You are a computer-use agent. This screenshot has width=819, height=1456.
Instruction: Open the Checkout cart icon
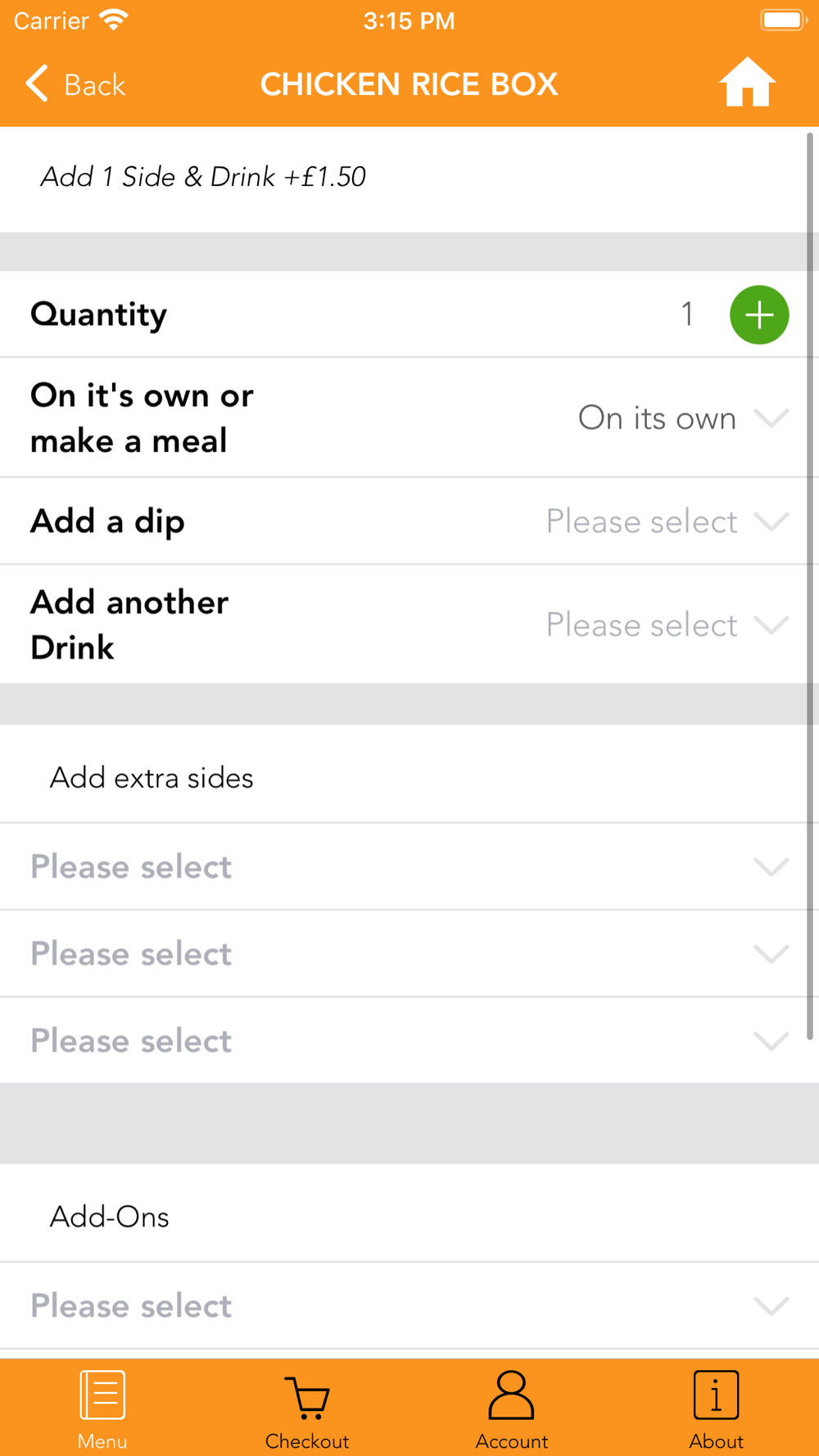[x=307, y=1397]
